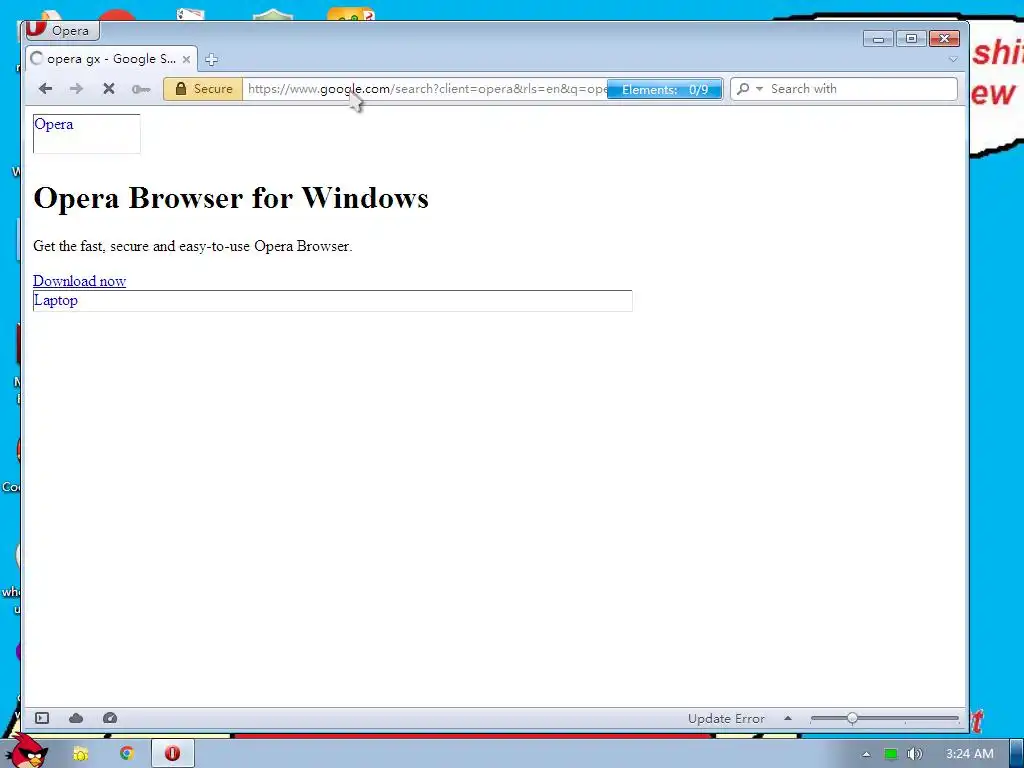This screenshot has height=768, width=1024.
Task: Toggle the panels sidebar icon in the status bar
Action: (x=42, y=718)
